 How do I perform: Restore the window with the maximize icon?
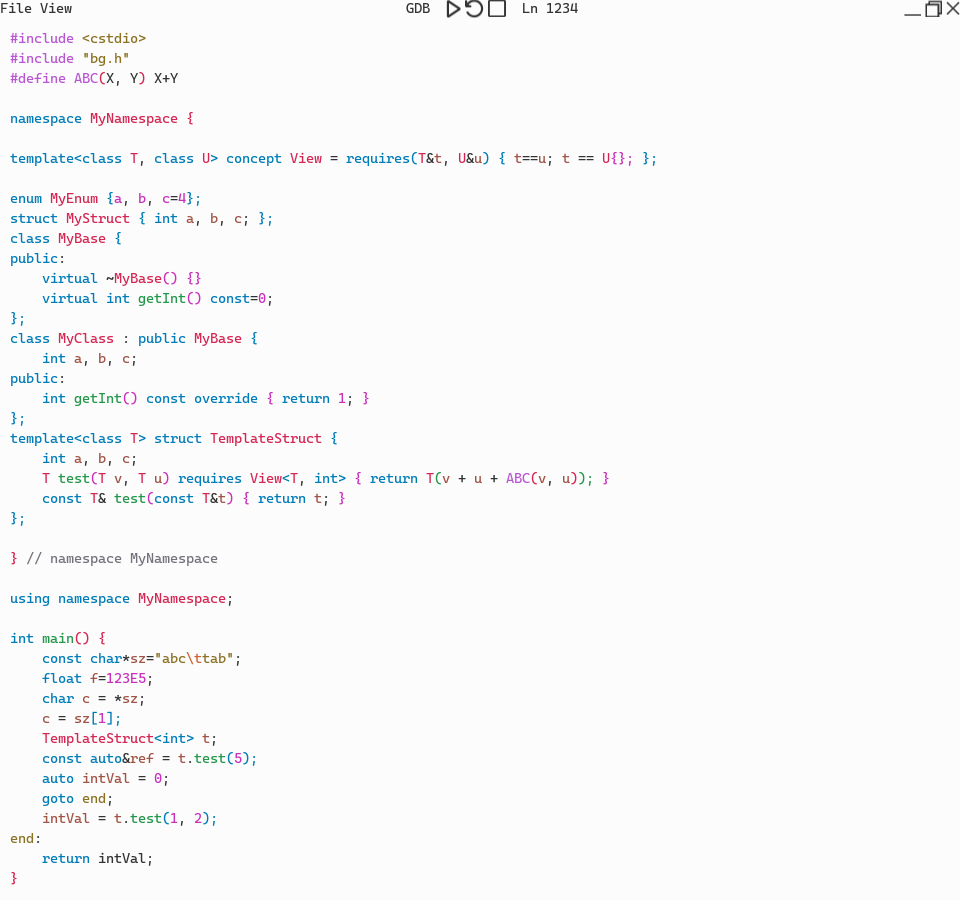coord(933,9)
